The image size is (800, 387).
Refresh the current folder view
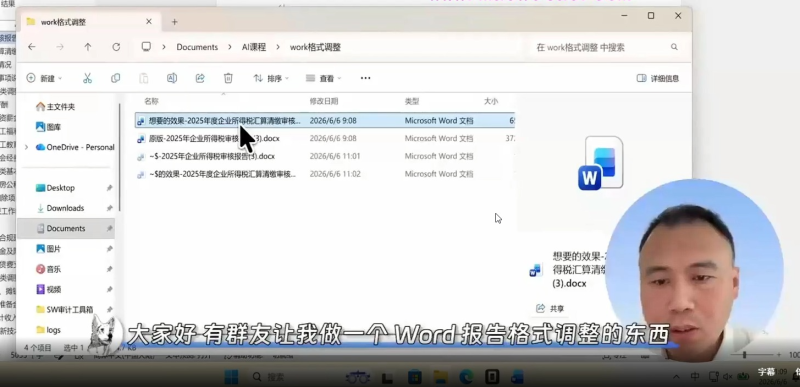[116, 47]
